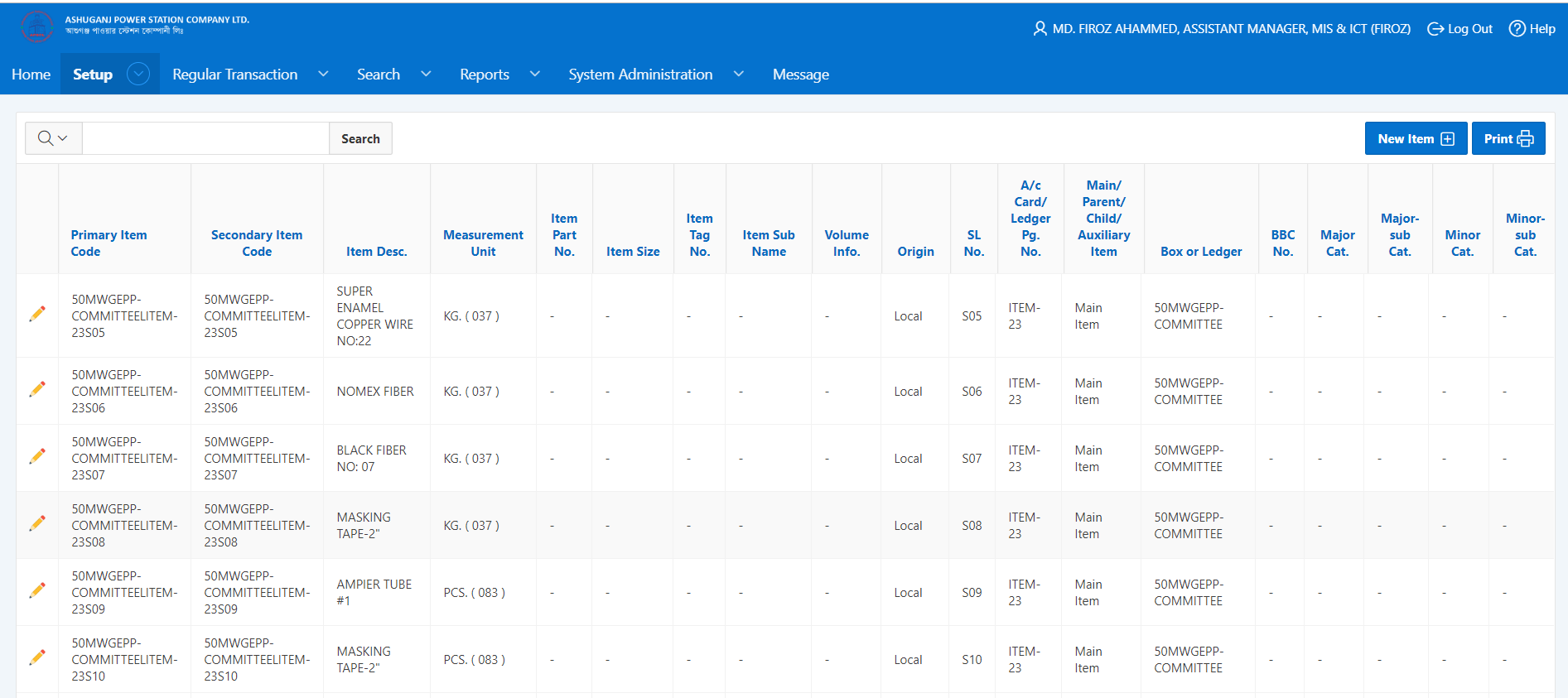
Task: Open search column selector dropdown
Action: pos(53,138)
